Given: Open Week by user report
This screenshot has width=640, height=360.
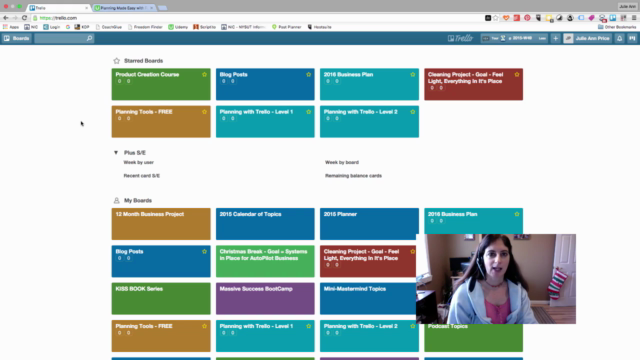Looking at the screenshot, I should point(139,162).
